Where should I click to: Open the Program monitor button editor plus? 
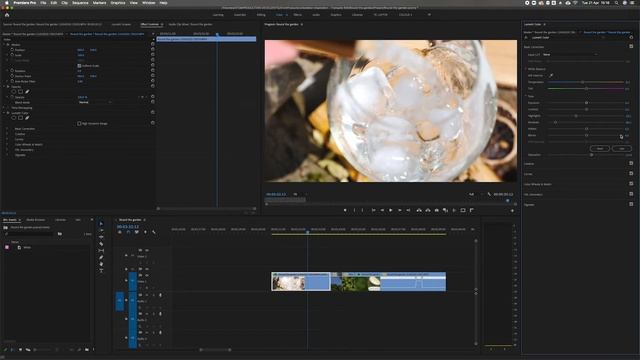click(512, 211)
